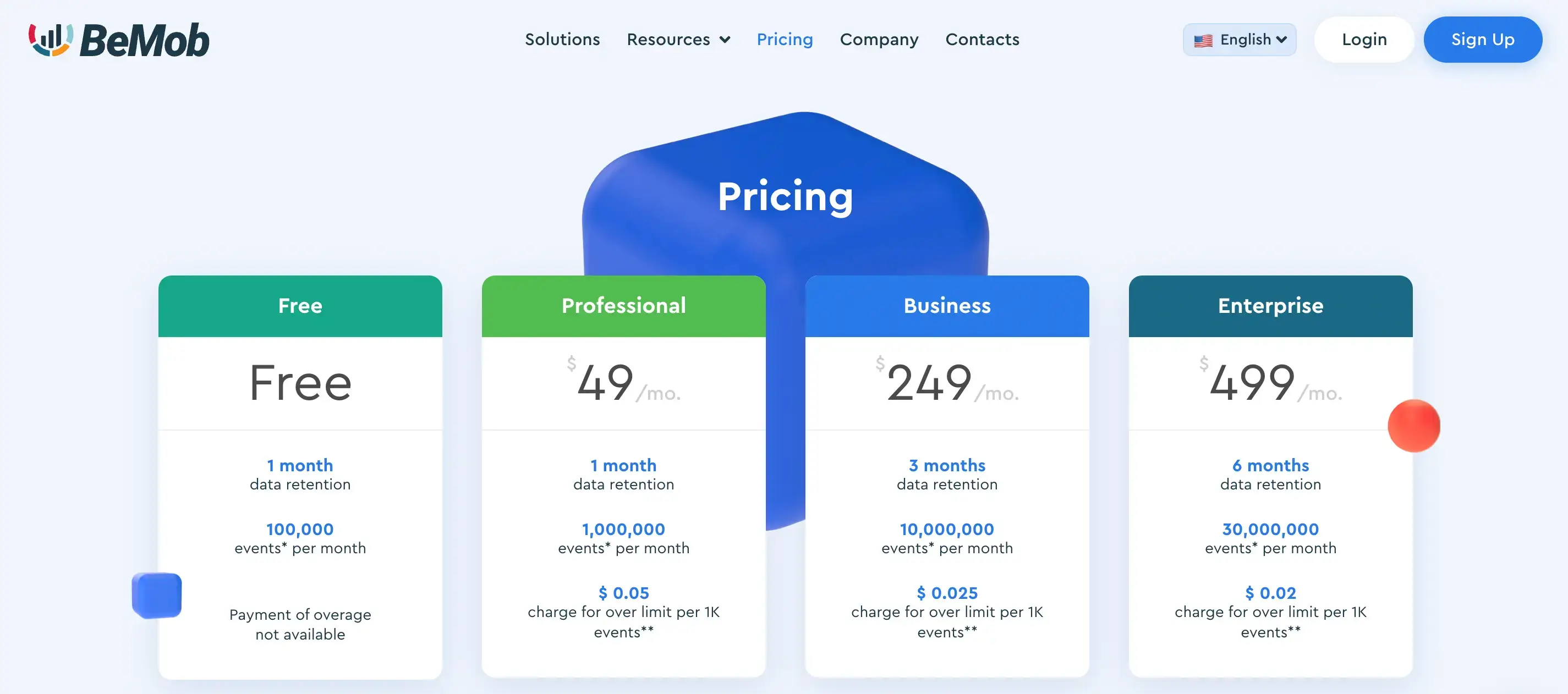Click the BeMob wordmark text
Screen dimensions: 1568x694
tap(145, 41)
